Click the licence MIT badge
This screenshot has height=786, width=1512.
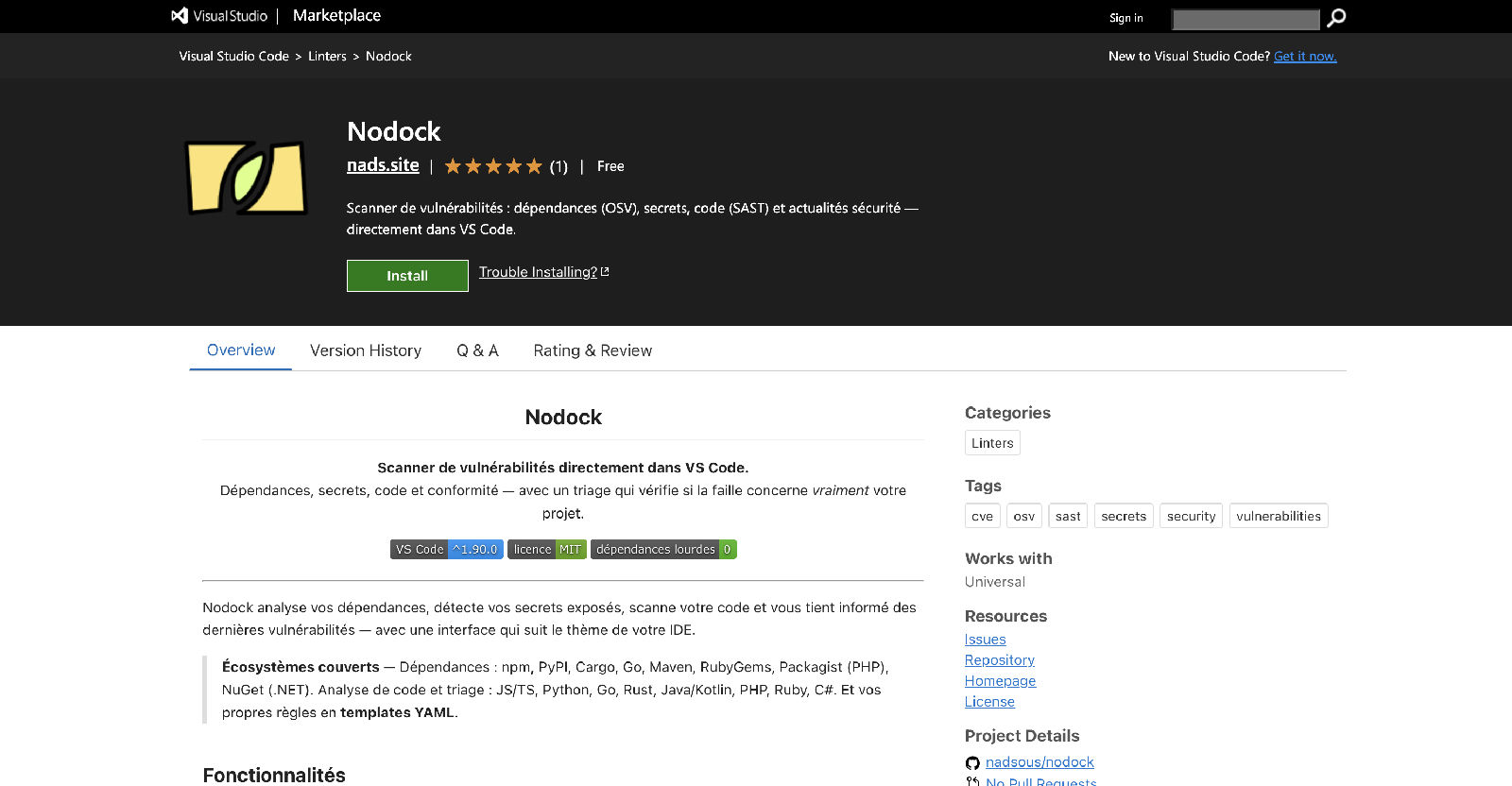pyautogui.click(x=547, y=549)
